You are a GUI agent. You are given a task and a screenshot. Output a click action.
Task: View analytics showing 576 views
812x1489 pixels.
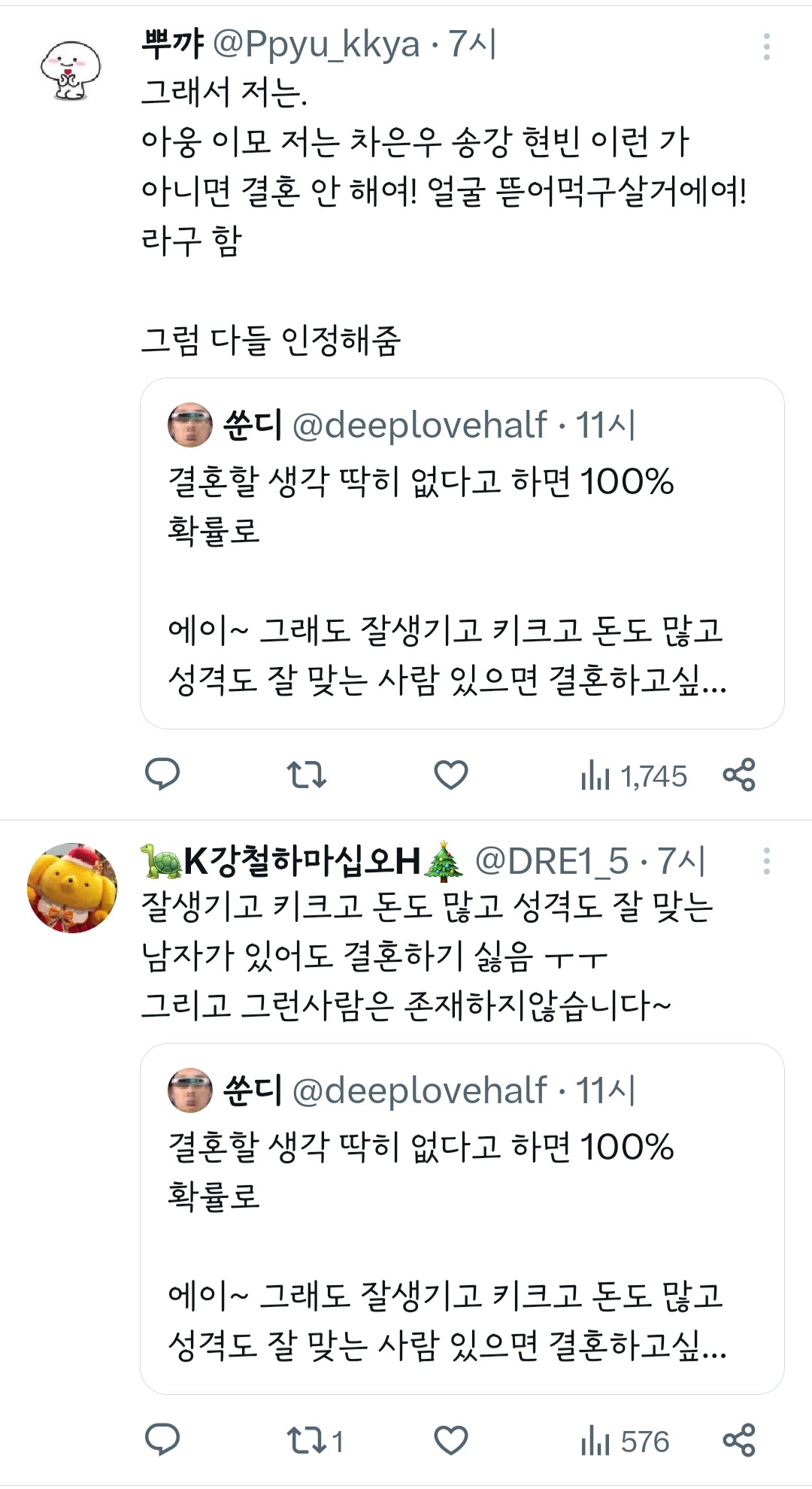click(x=625, y=1442)
